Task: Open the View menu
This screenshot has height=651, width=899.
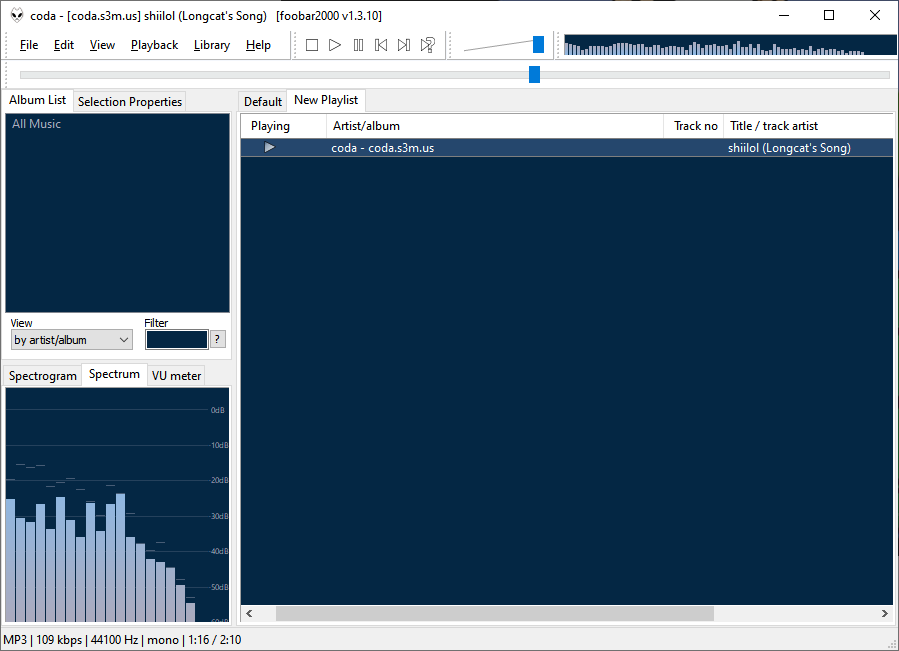Action: pyautogui.click(x=102, y=45)
